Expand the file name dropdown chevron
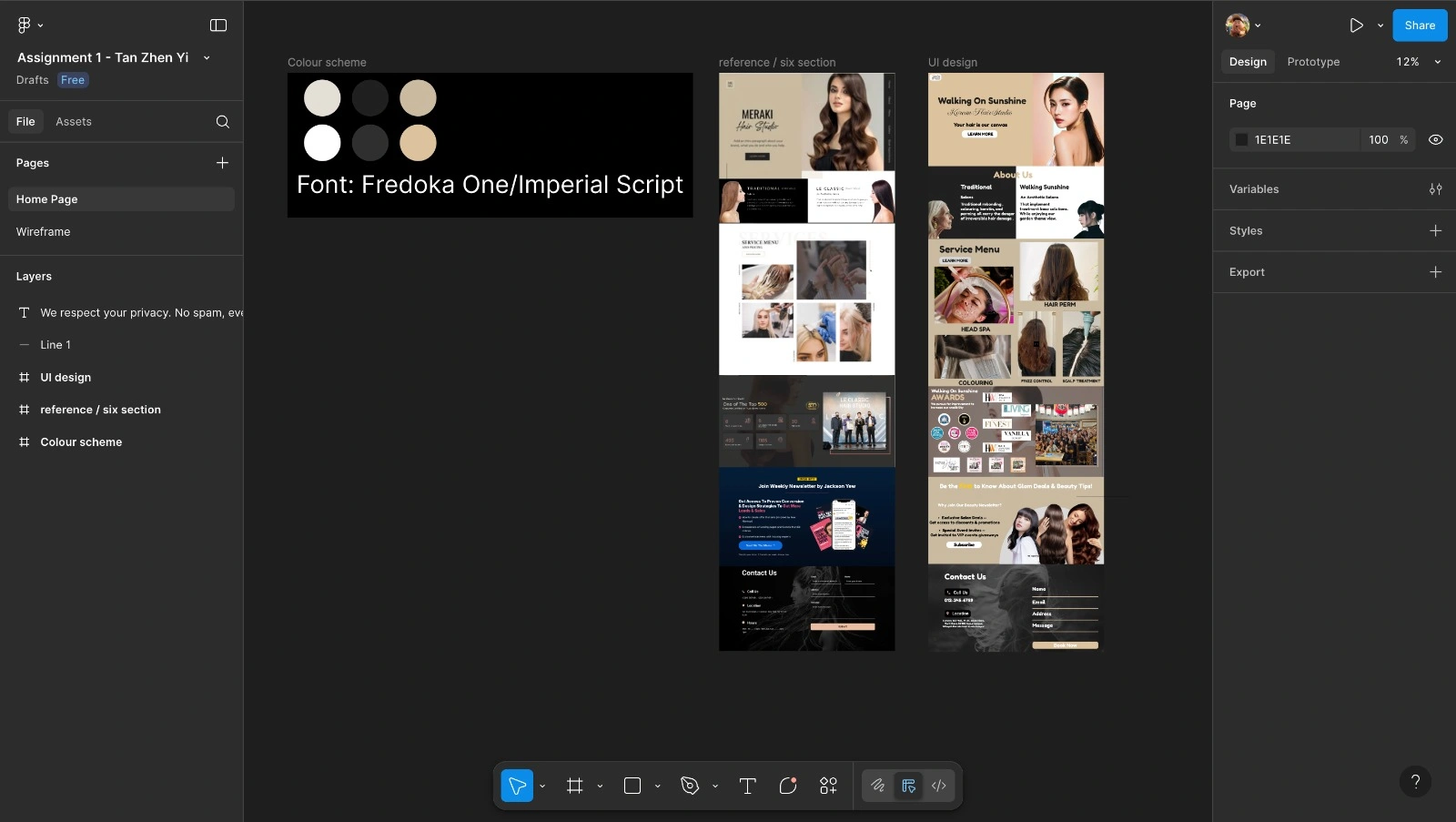This screenshot has width=1456, height=822. (x=207, y=57)
